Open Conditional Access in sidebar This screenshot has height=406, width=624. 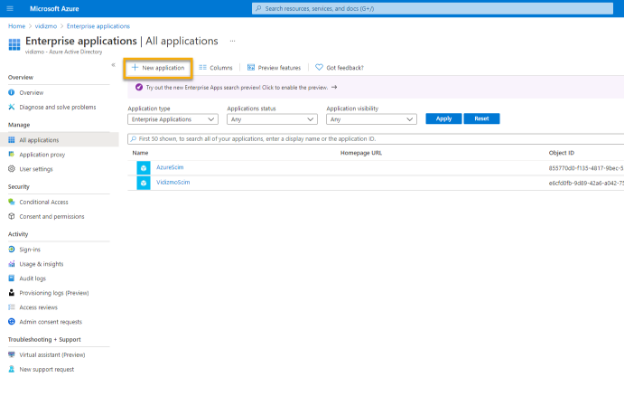(44, 201)
